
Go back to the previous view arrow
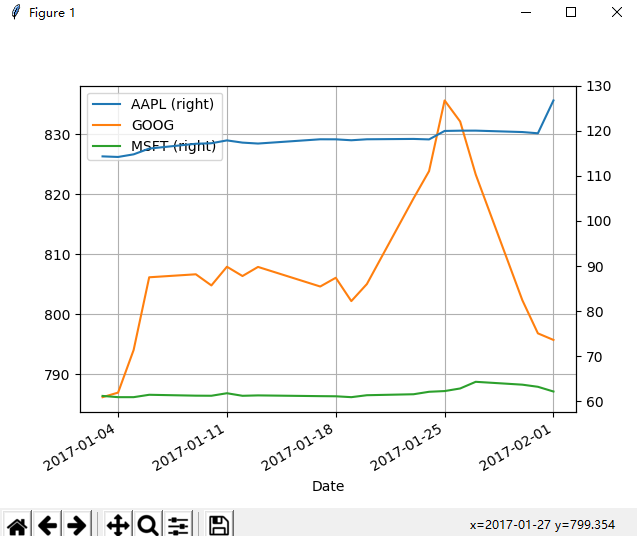pyautogui.click(x=47, y=525)
